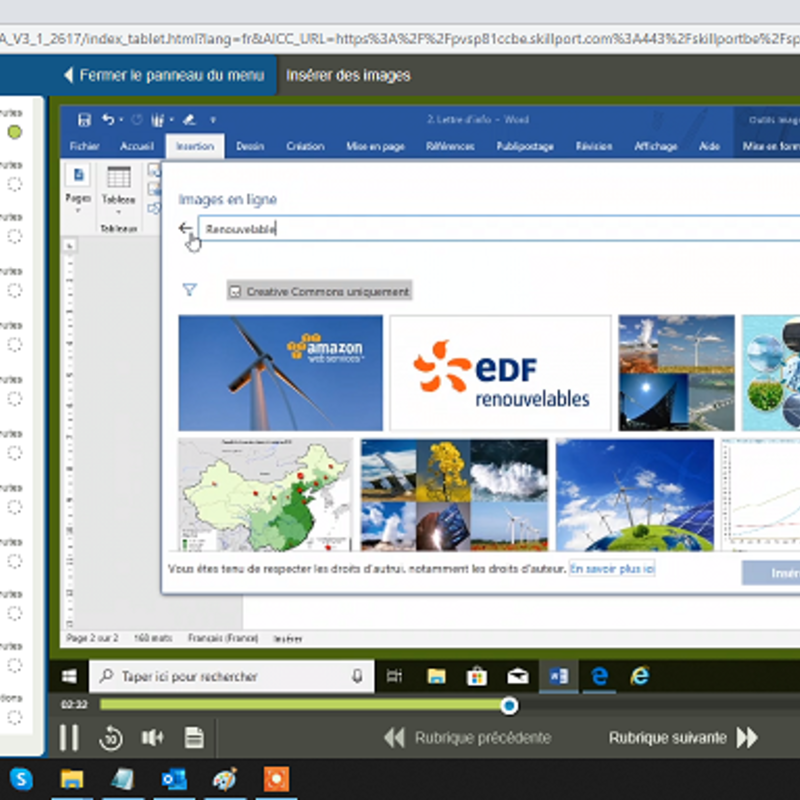800x800 pixels.
Task: Click the Word icon in taskbar
Action: pos(559,677)
